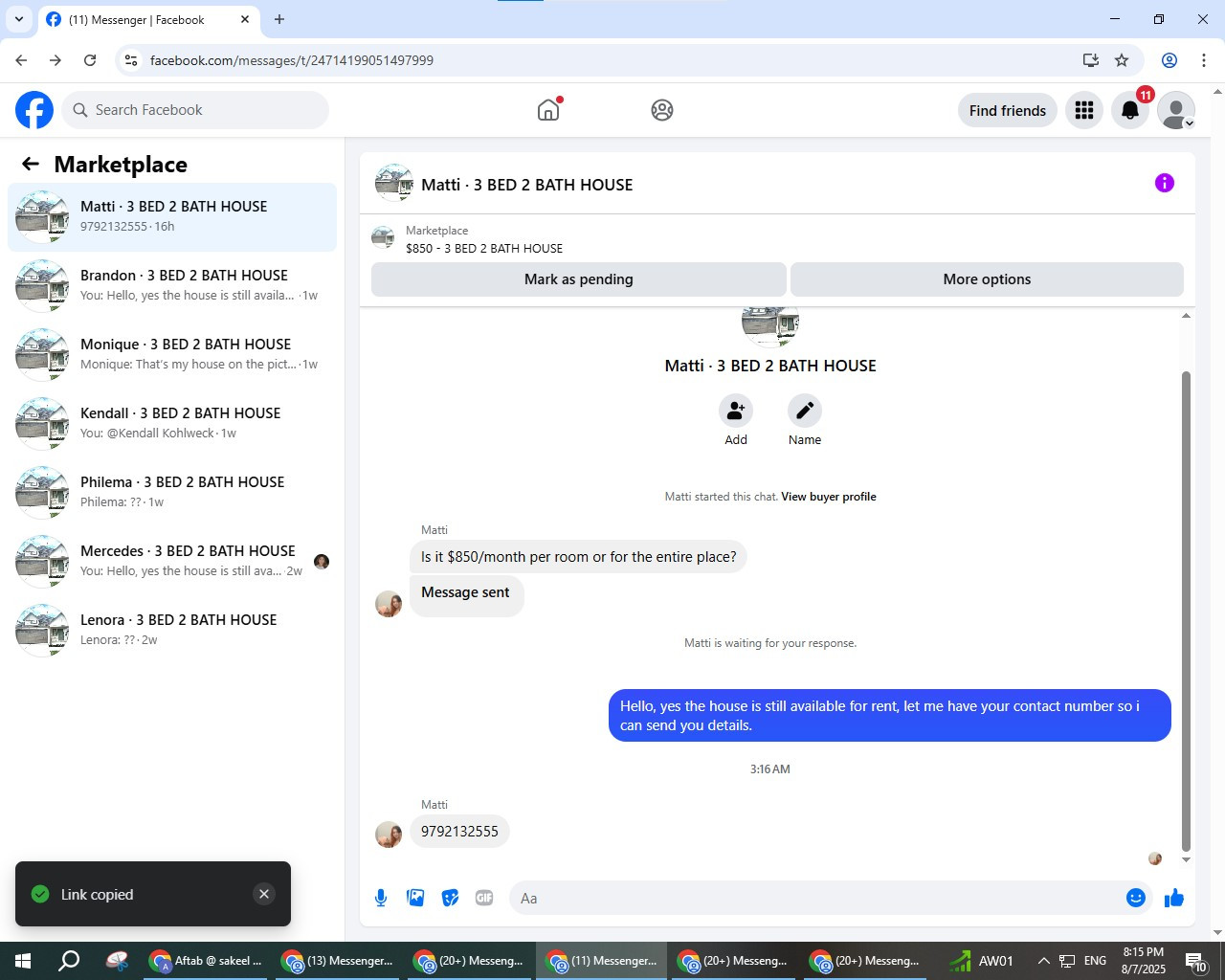Bookmark this page with star icon

click(1122, 60)
